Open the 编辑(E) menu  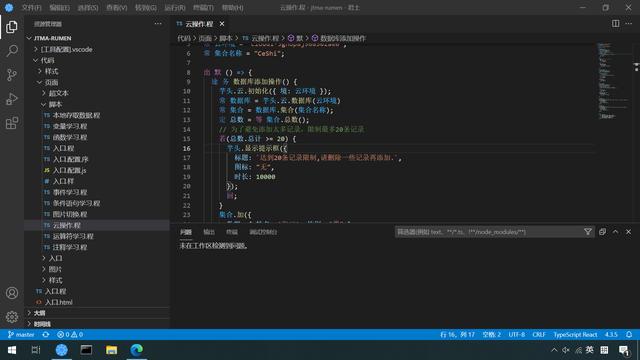click(x=60, y=8)
